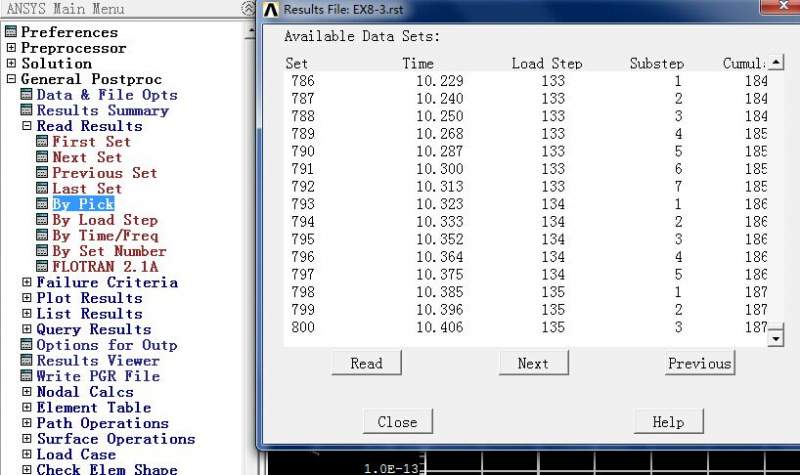Click the icon beside Write PGR File

click(26, 376)
